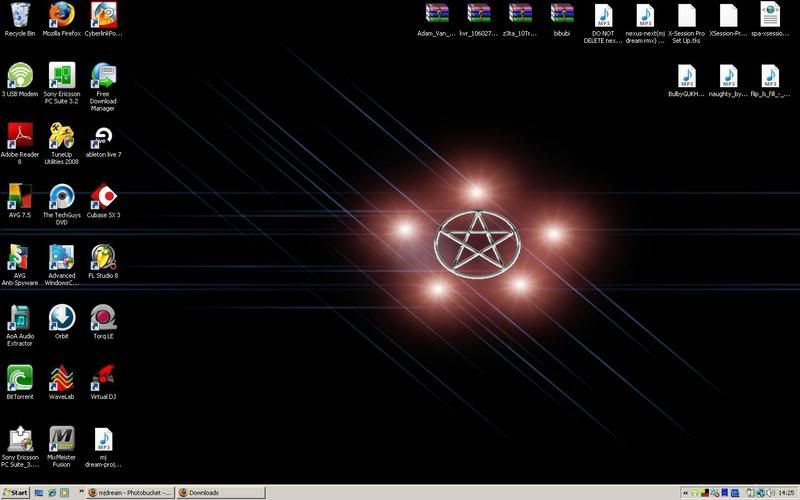The width and height of the screenshot is (800, 500).
Task: Select the AoA Audio Extractor icon
Action: (x=20, y=318)
